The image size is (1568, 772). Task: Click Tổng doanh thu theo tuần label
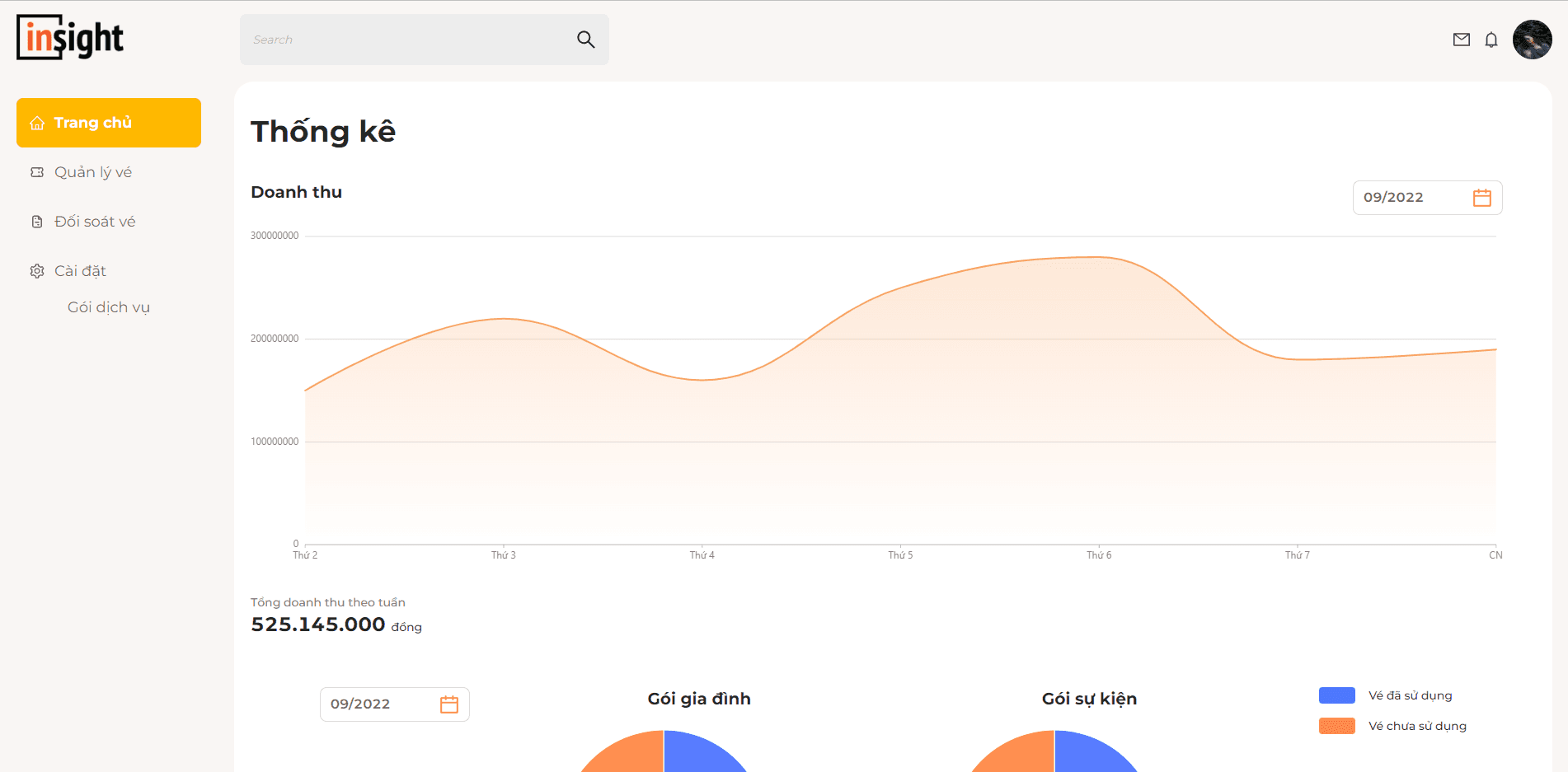coord(328,602)
